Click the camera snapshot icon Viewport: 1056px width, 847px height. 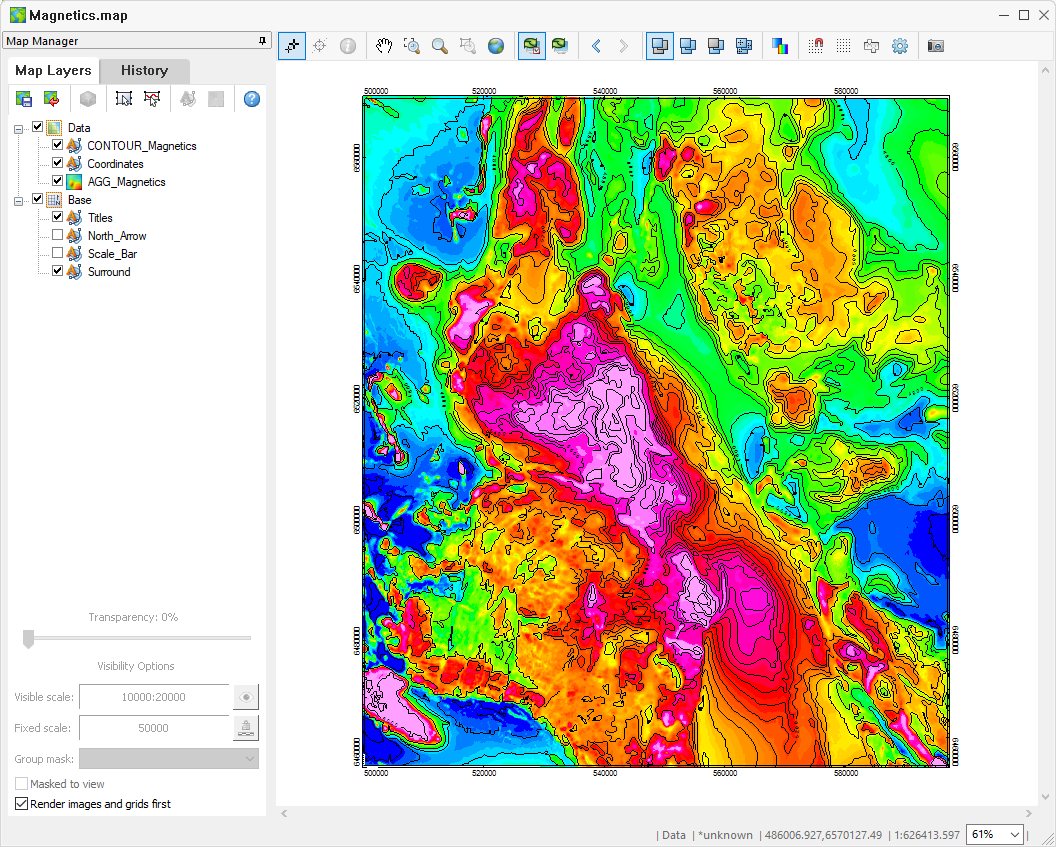coord(935,46)
